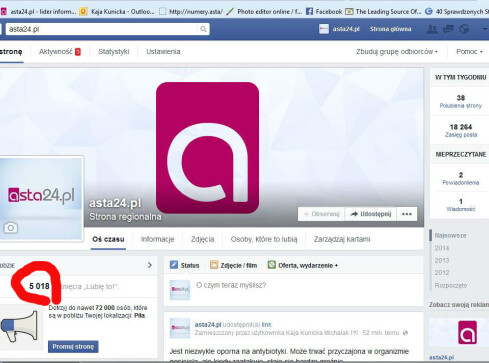Expand the Pomoc dropdown

(x=469, y=52)
